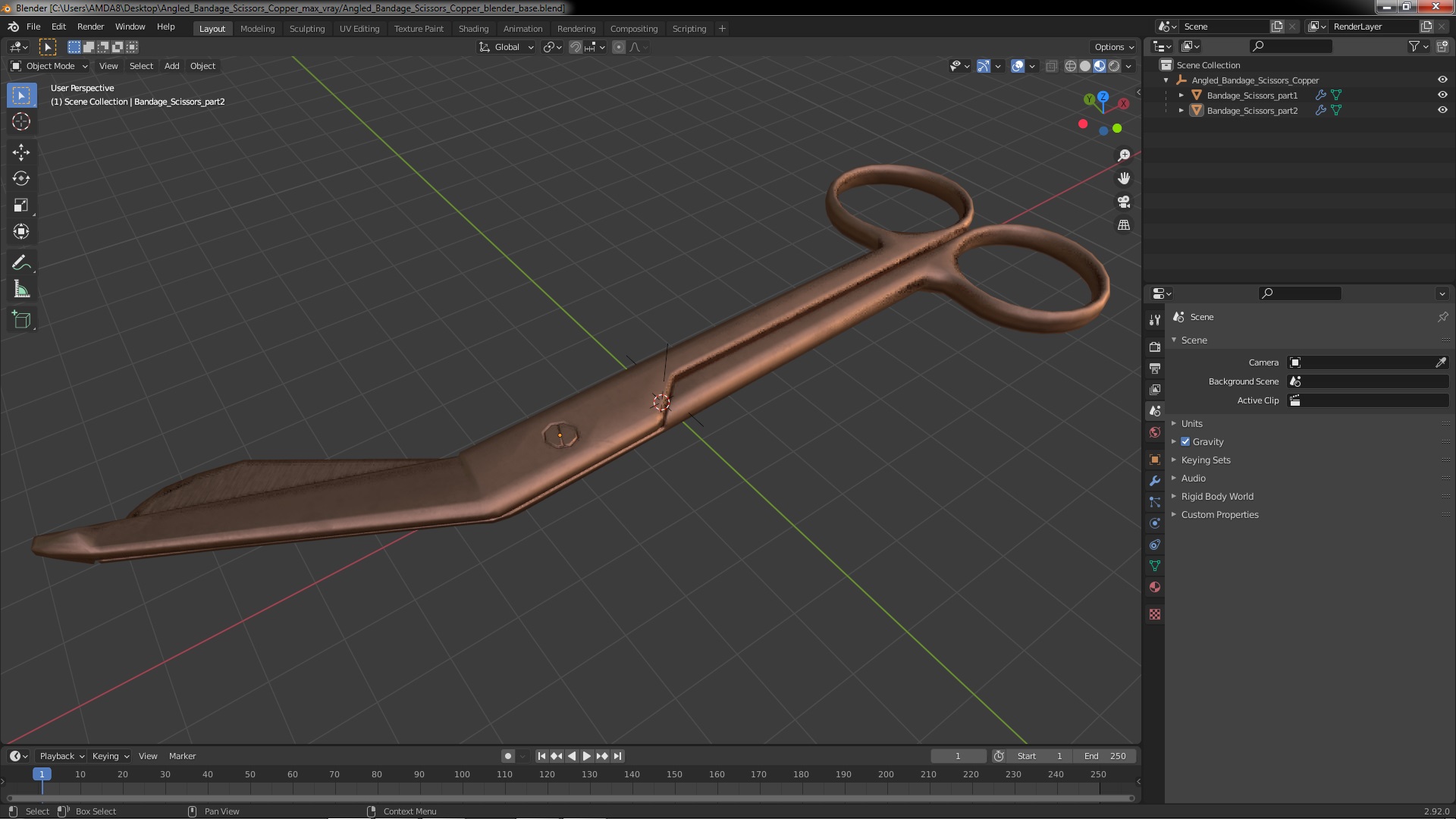This screenshot has width=1456, height=819.
Task: Click the current frame field
Action: pyautogui.click(x=958, y=756)
